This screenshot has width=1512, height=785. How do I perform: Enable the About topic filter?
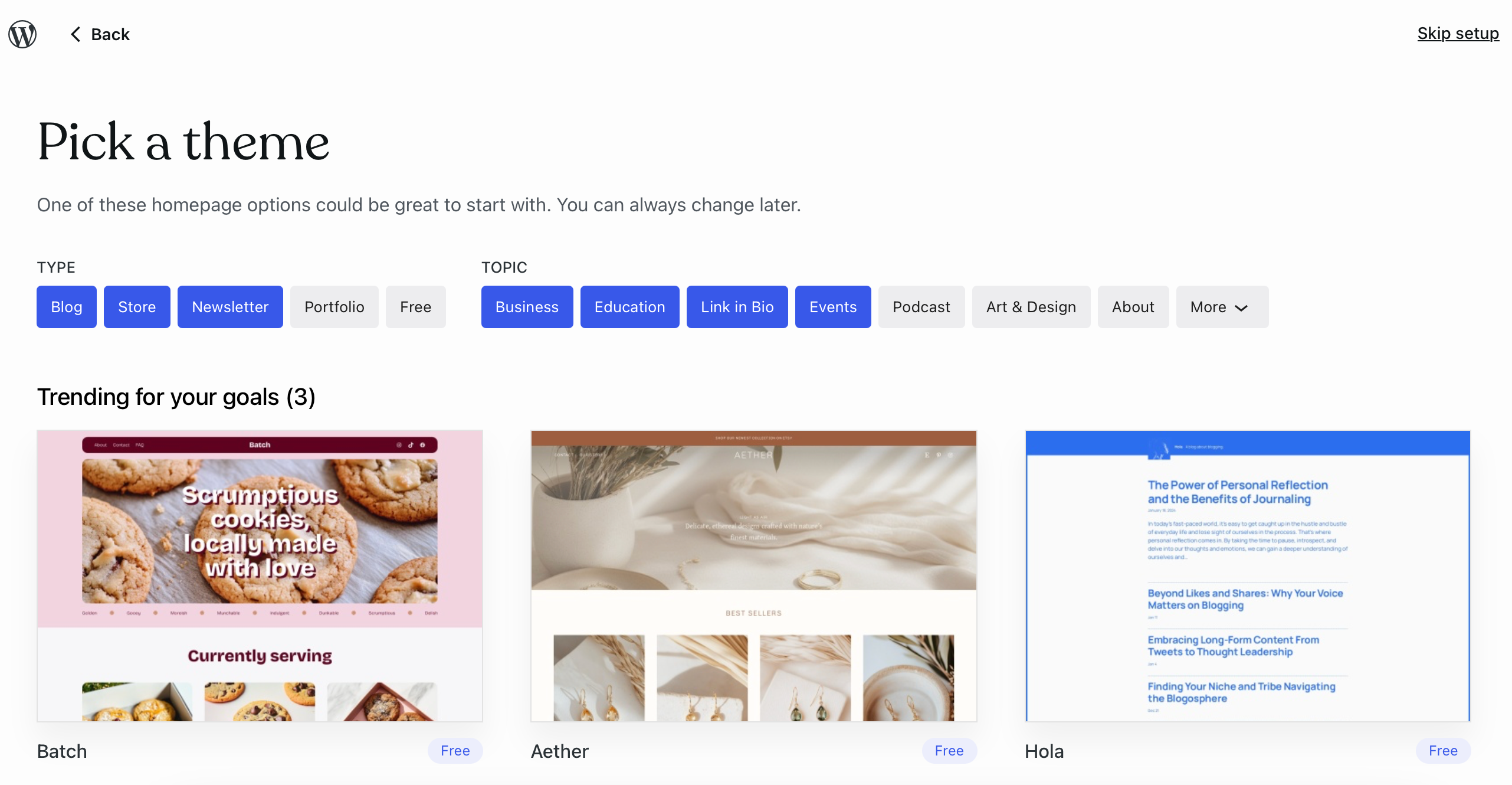pyautogui.click(x=1133, y=307)
